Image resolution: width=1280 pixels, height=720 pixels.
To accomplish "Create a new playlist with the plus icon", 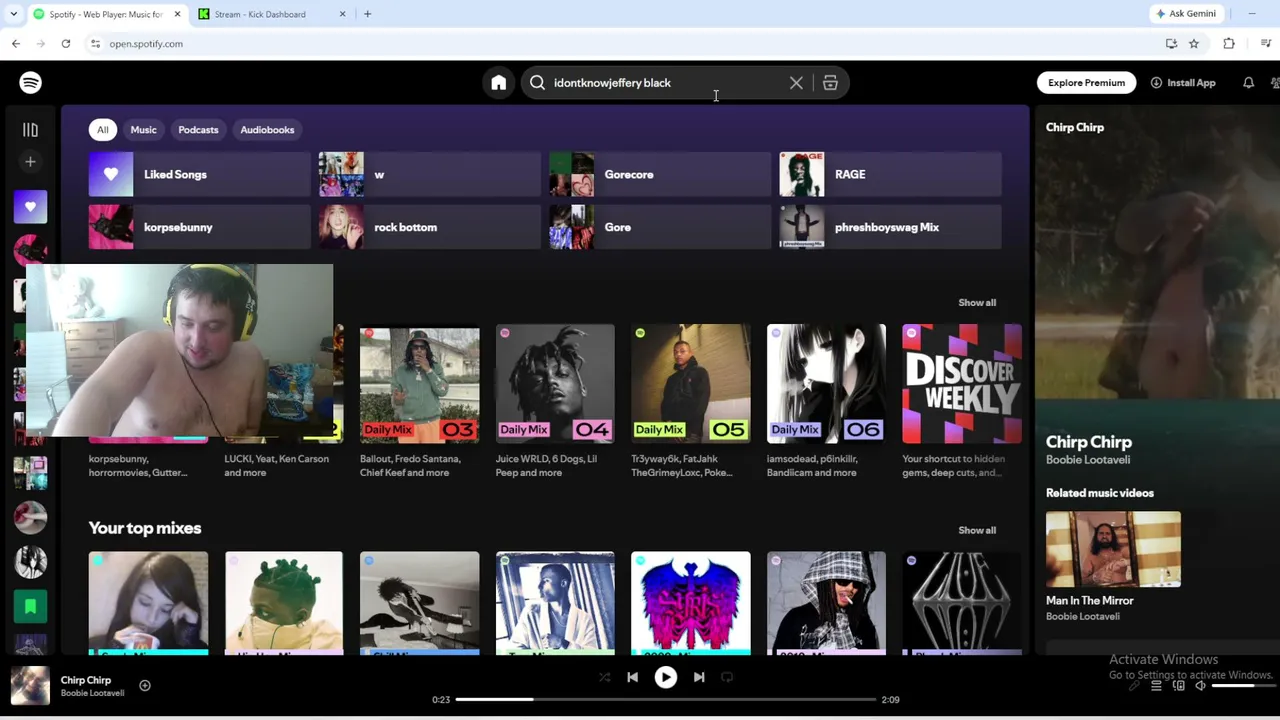I will click(x=30, y=162).
